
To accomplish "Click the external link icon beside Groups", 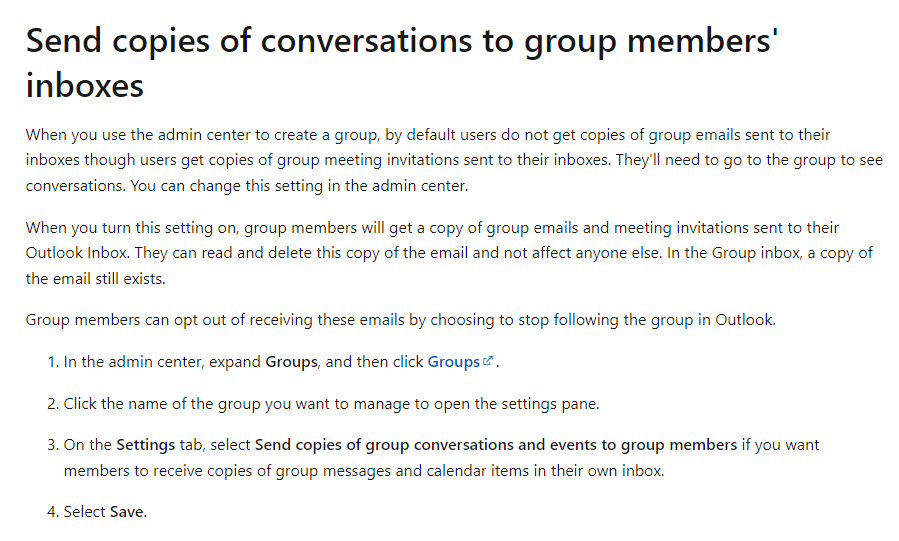I will click(x=488, y=360).
